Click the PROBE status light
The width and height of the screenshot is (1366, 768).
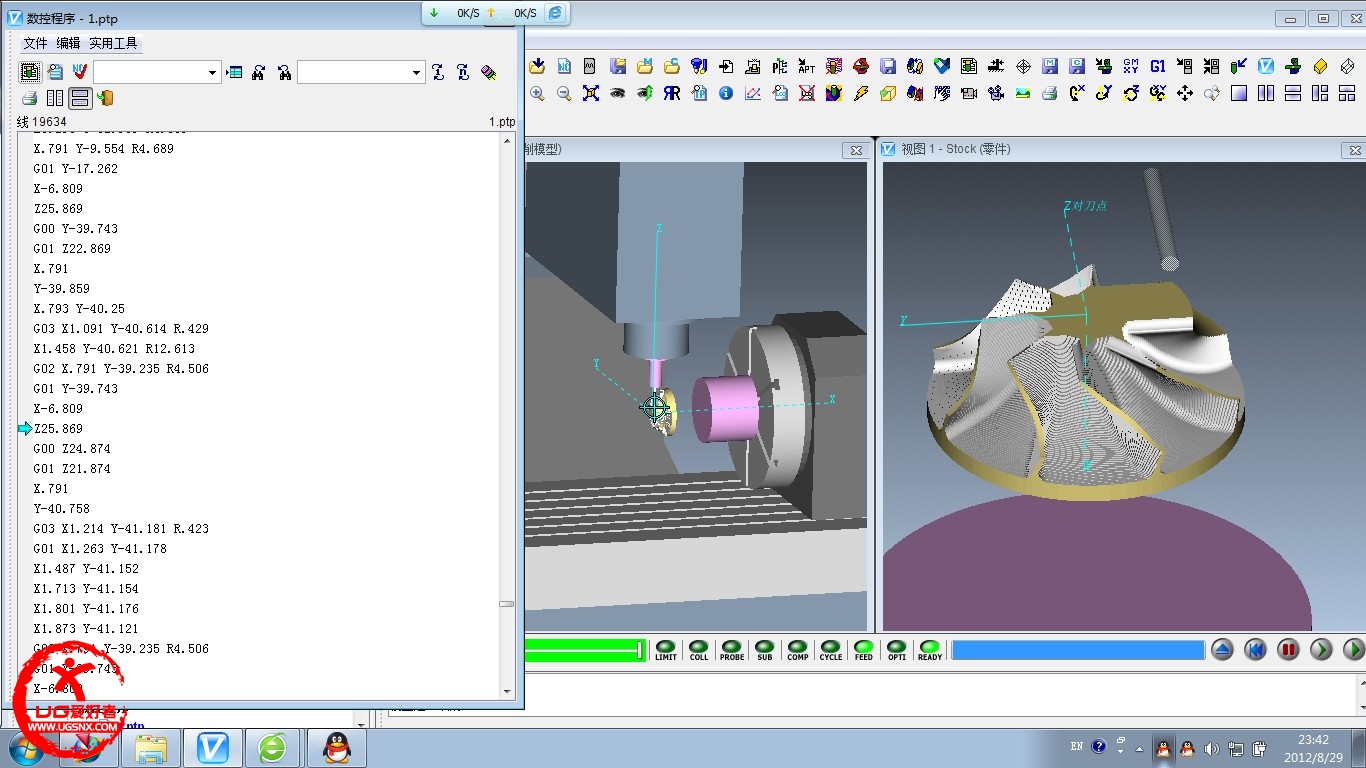tap(732, 650)
